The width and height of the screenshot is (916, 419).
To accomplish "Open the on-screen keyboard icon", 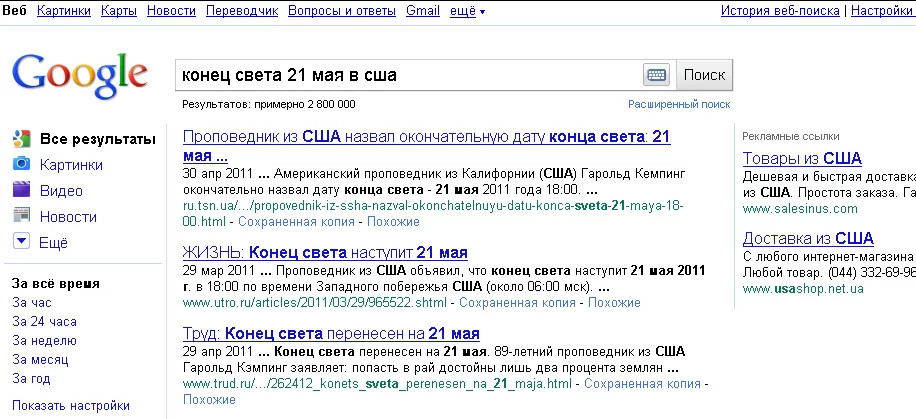I will pyautogui.click(x=657, y=75).
